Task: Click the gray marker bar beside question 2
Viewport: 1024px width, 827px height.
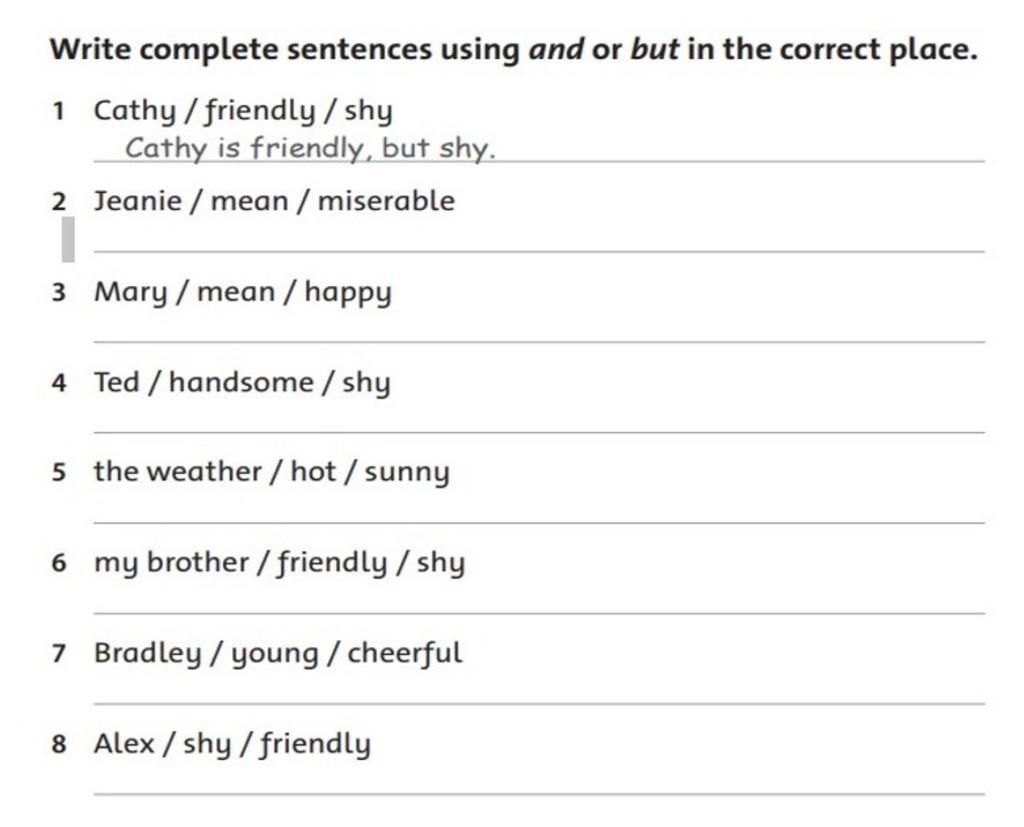Action: (68, 240)
